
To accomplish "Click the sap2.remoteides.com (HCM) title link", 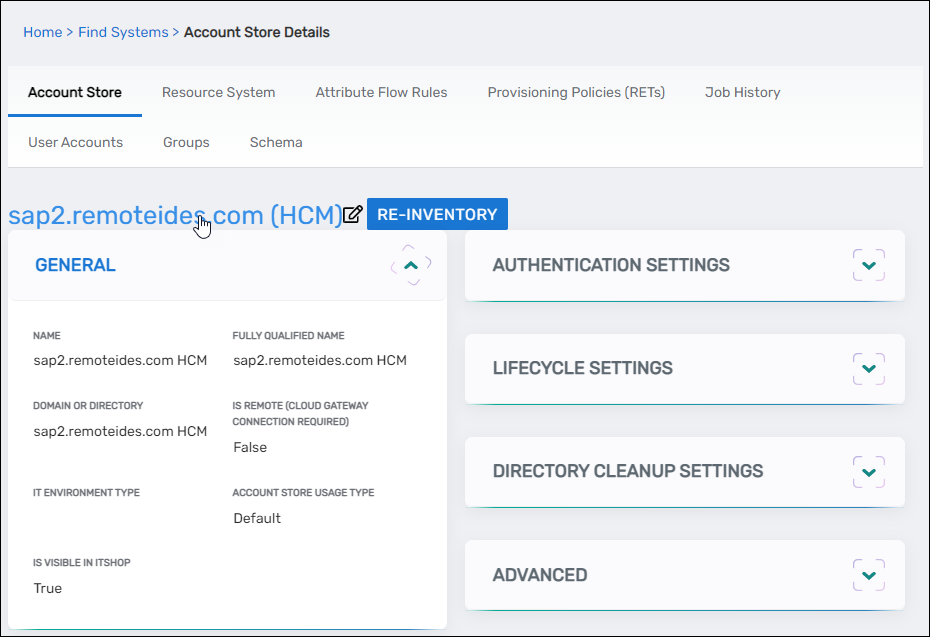I will pos(175,215).
